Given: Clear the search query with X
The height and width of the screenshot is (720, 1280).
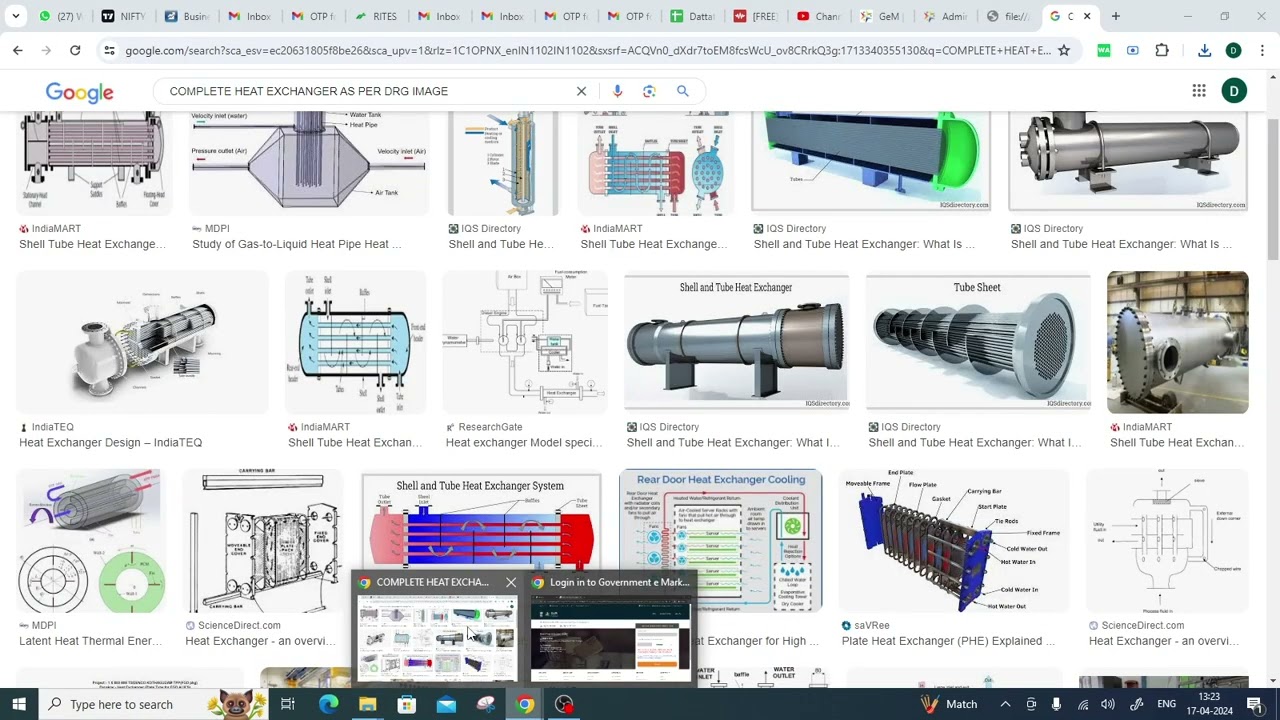Looking at the screenshot, I should tap(581, 91).
